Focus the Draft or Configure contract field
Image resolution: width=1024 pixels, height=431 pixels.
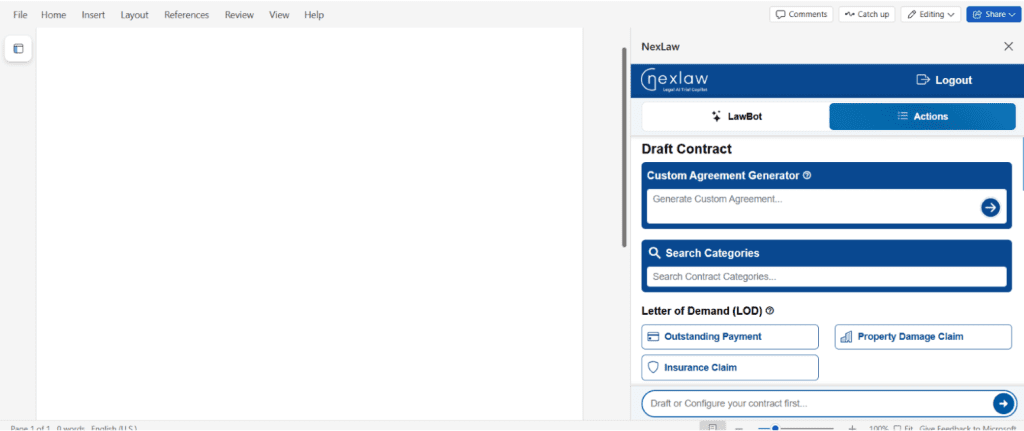click(x=816, y=404)
